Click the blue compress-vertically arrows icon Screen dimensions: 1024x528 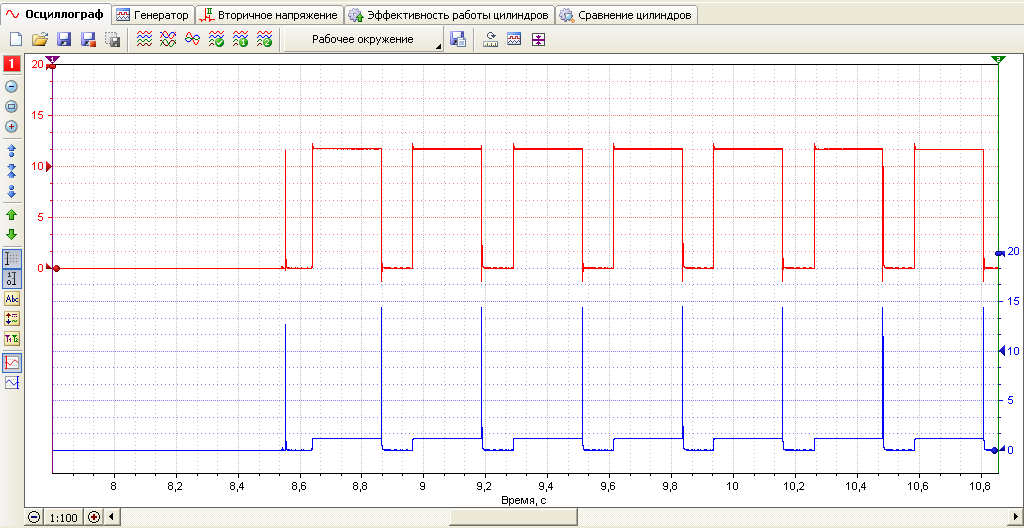pyautogui.click(x=11, y=171)
